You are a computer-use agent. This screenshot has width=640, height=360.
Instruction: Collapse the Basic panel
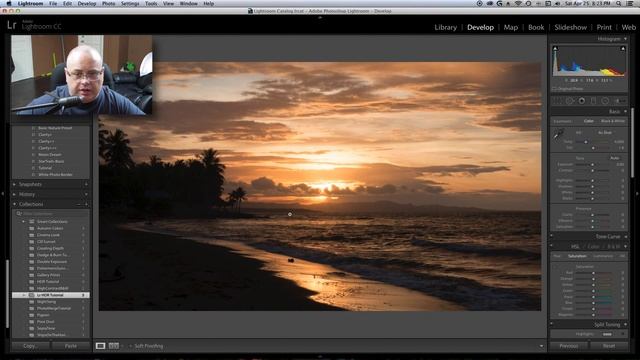click(x=625, y=111)
